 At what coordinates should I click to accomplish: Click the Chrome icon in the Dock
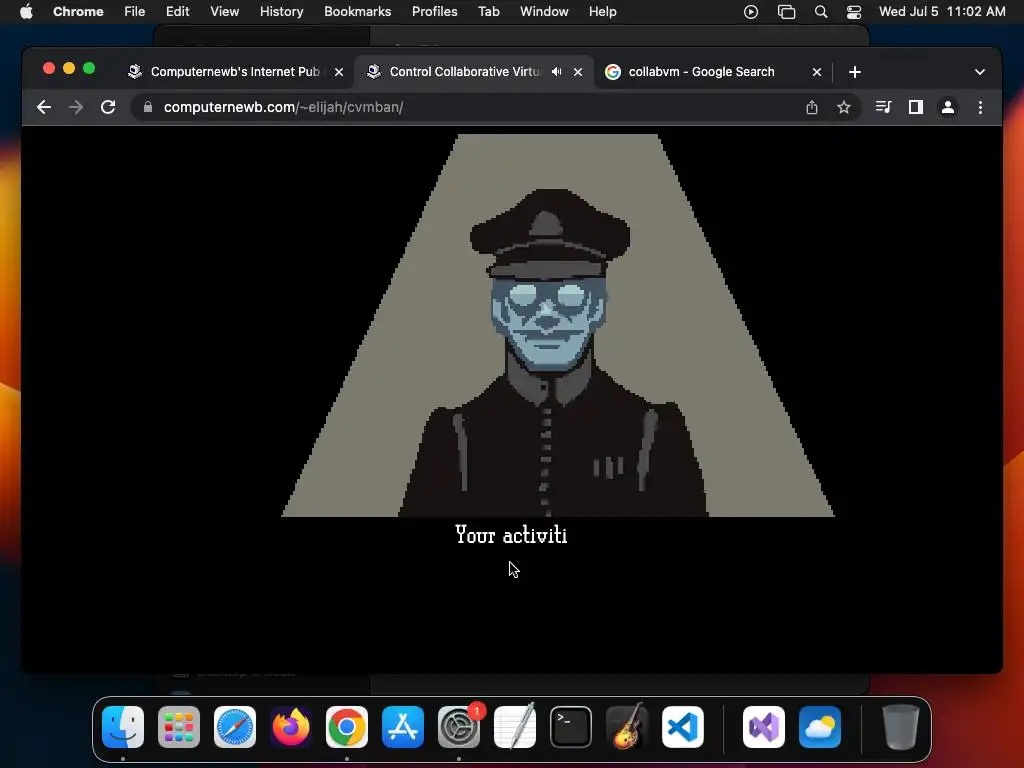pos(347,727)
